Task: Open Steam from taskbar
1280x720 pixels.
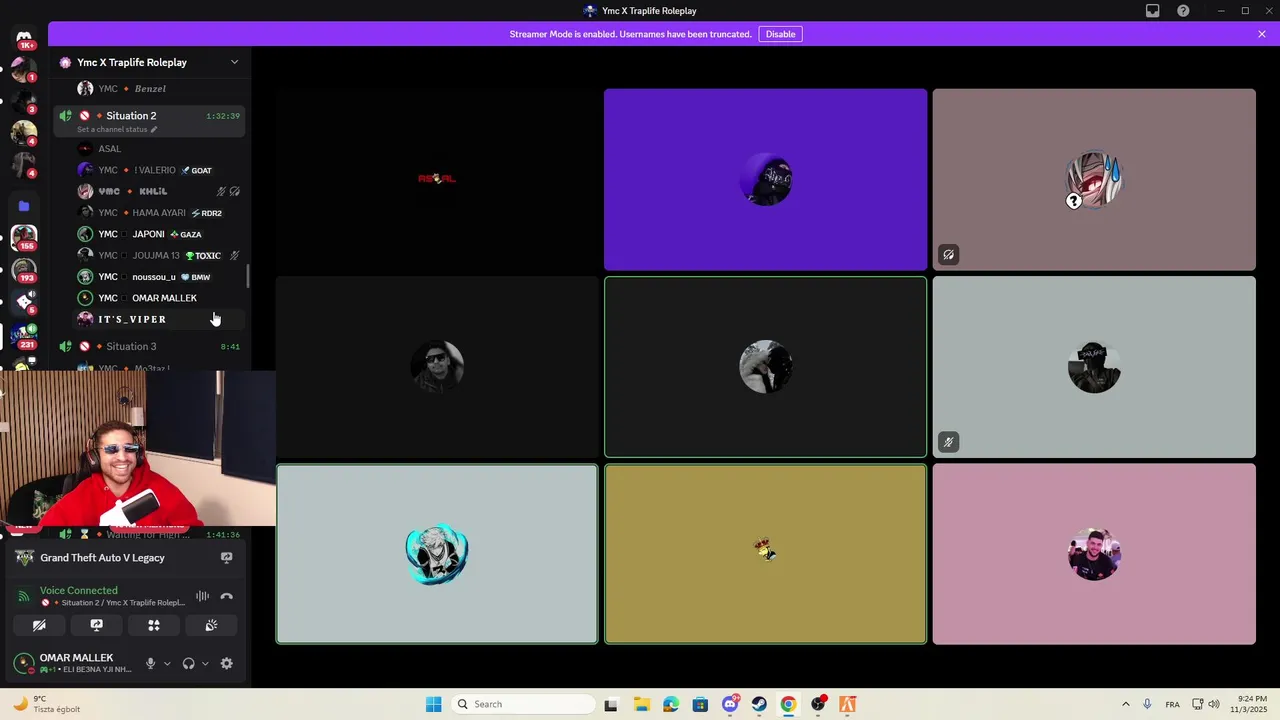Action: 759,704
